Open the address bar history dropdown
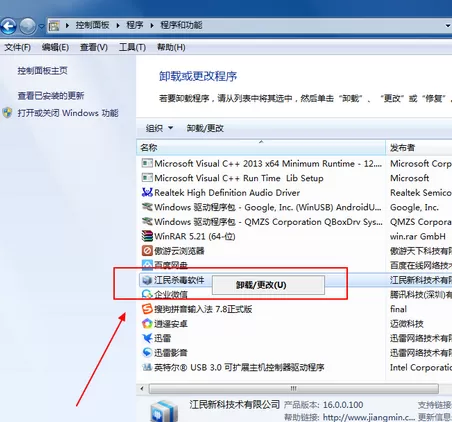This screenshot has height=422, width=452. 448,26
